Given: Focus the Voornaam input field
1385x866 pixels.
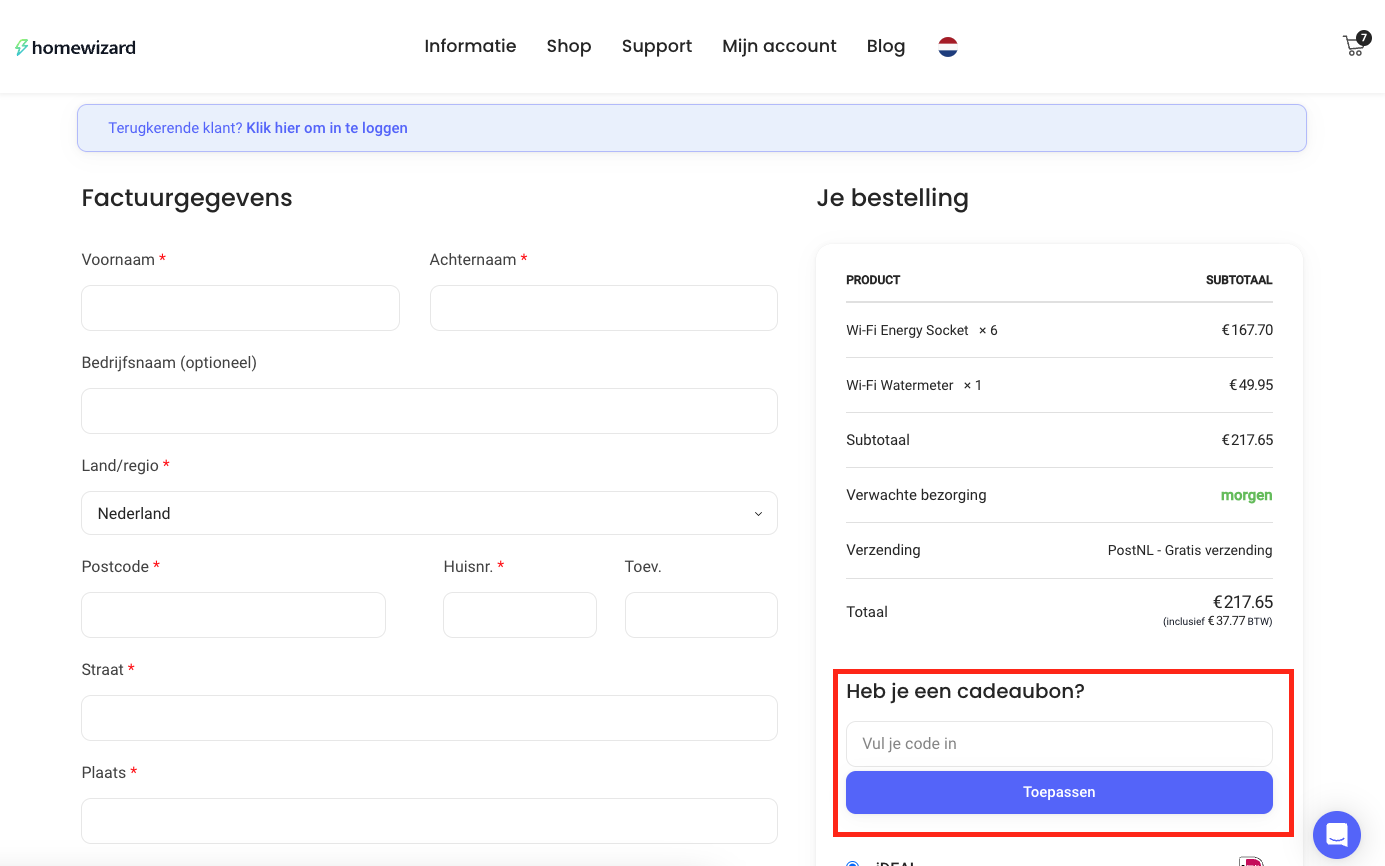Looking at the screenshot, I should pyautogui.click(x=240, y=308).
